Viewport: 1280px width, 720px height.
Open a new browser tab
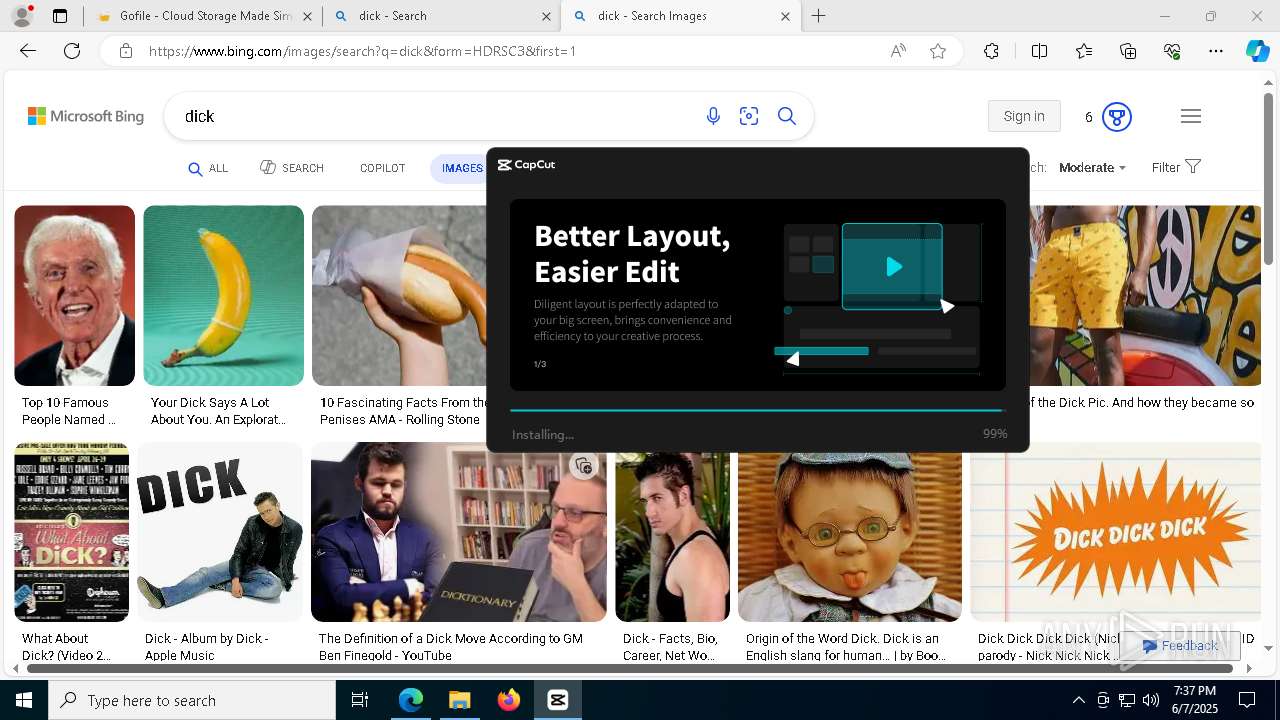tap(818, 16)
